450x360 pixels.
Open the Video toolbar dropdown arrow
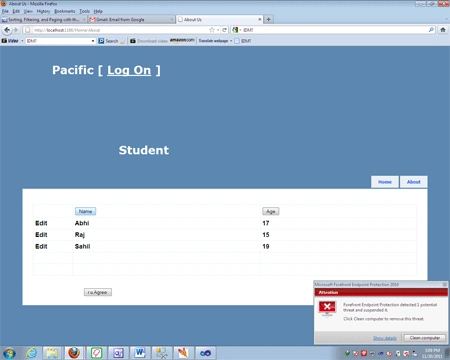(x=22, y=41)
